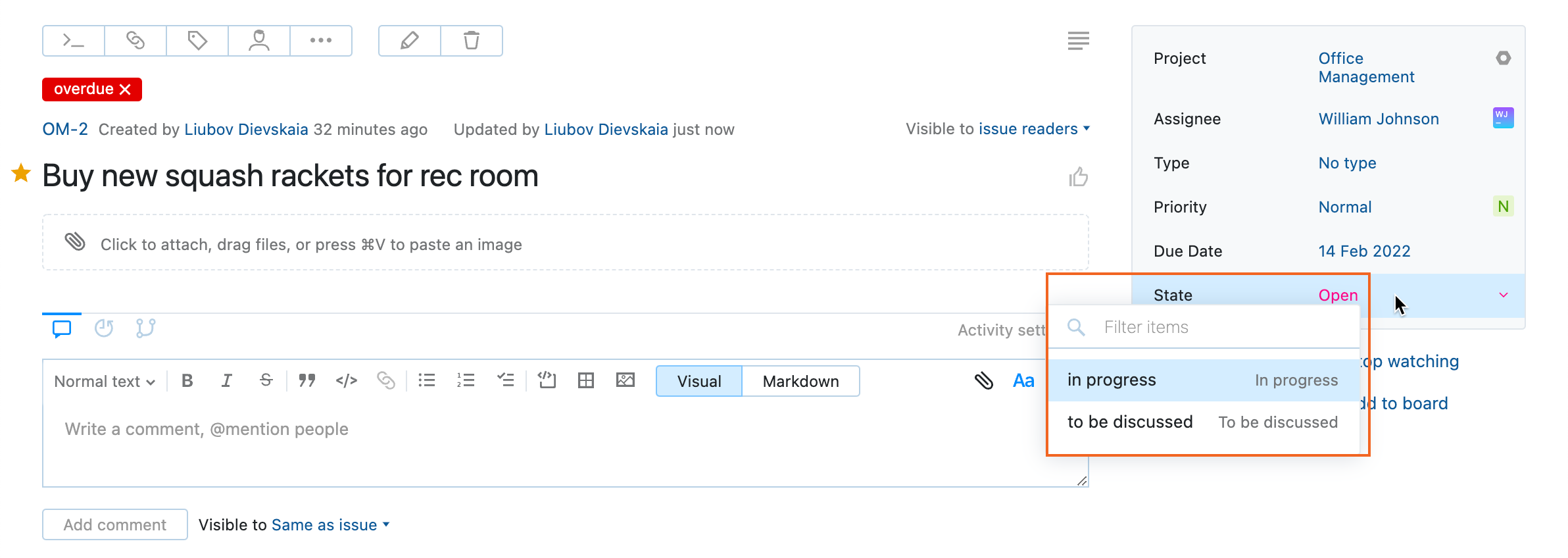This screenshot has width=1568, height=558.
Task: Click the Add comment button
Action: click(115, 525)
